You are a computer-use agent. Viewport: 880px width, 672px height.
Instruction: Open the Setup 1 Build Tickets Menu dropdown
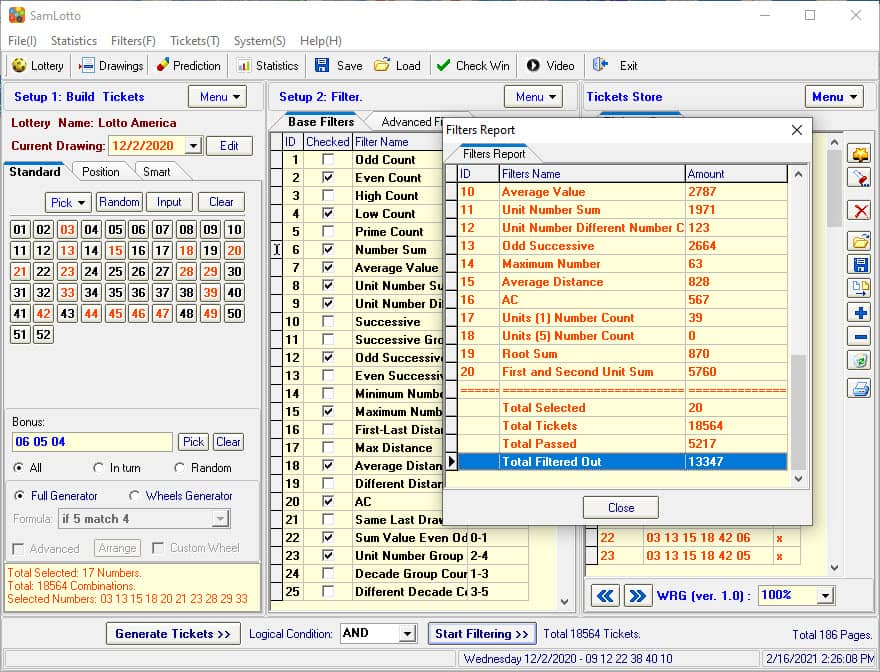(x=218, y=97)
